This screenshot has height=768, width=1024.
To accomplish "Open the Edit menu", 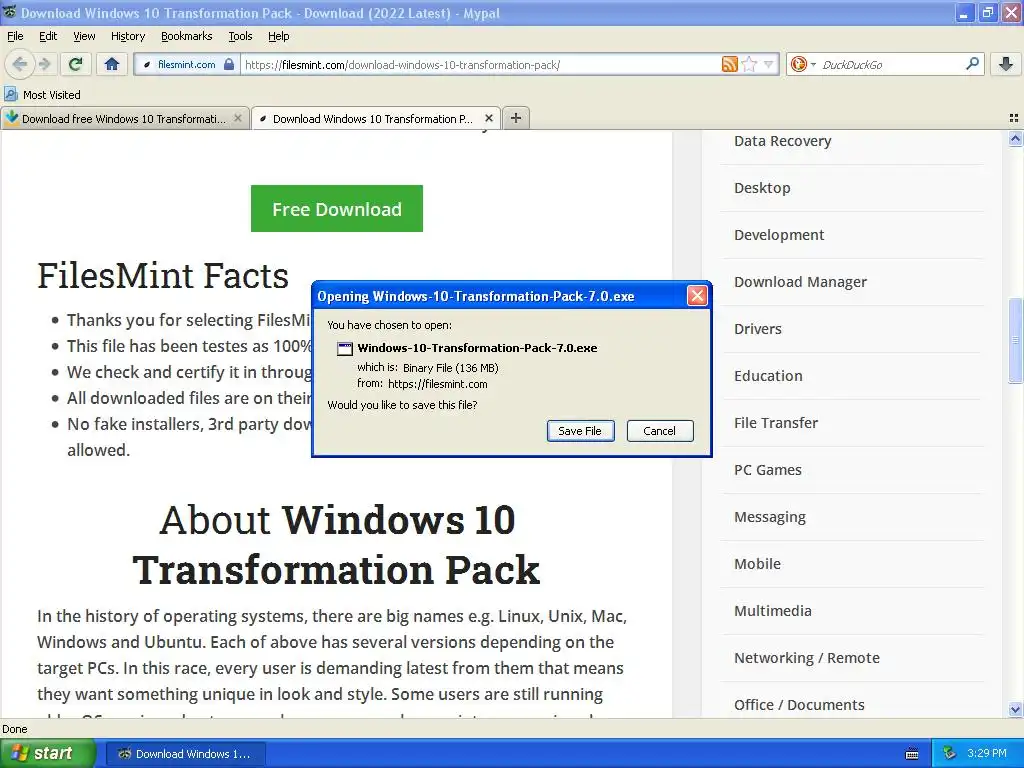I will 48,36.
